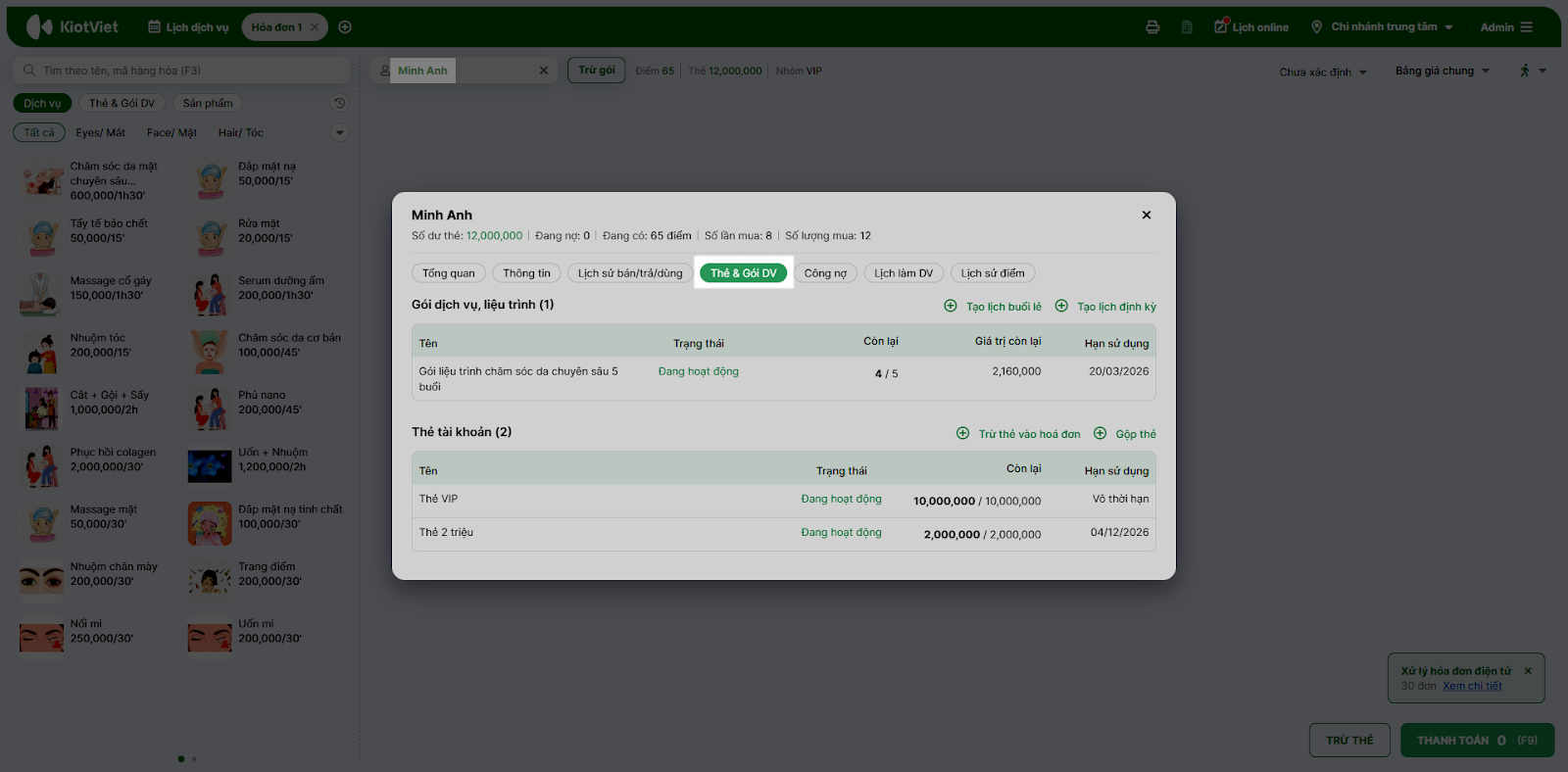Viewport: 1568px width, 772px height.
Task: Click the running person icon
Action: pyautogui.click(x=1525, y=71)
